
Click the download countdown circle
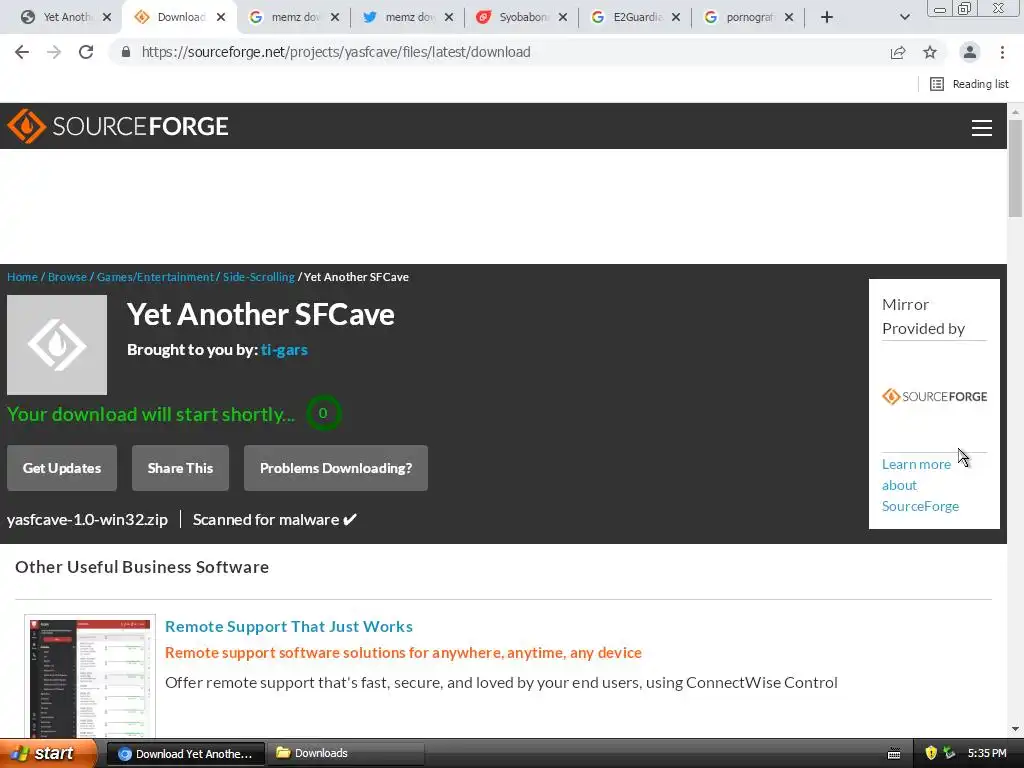point(323,413)
